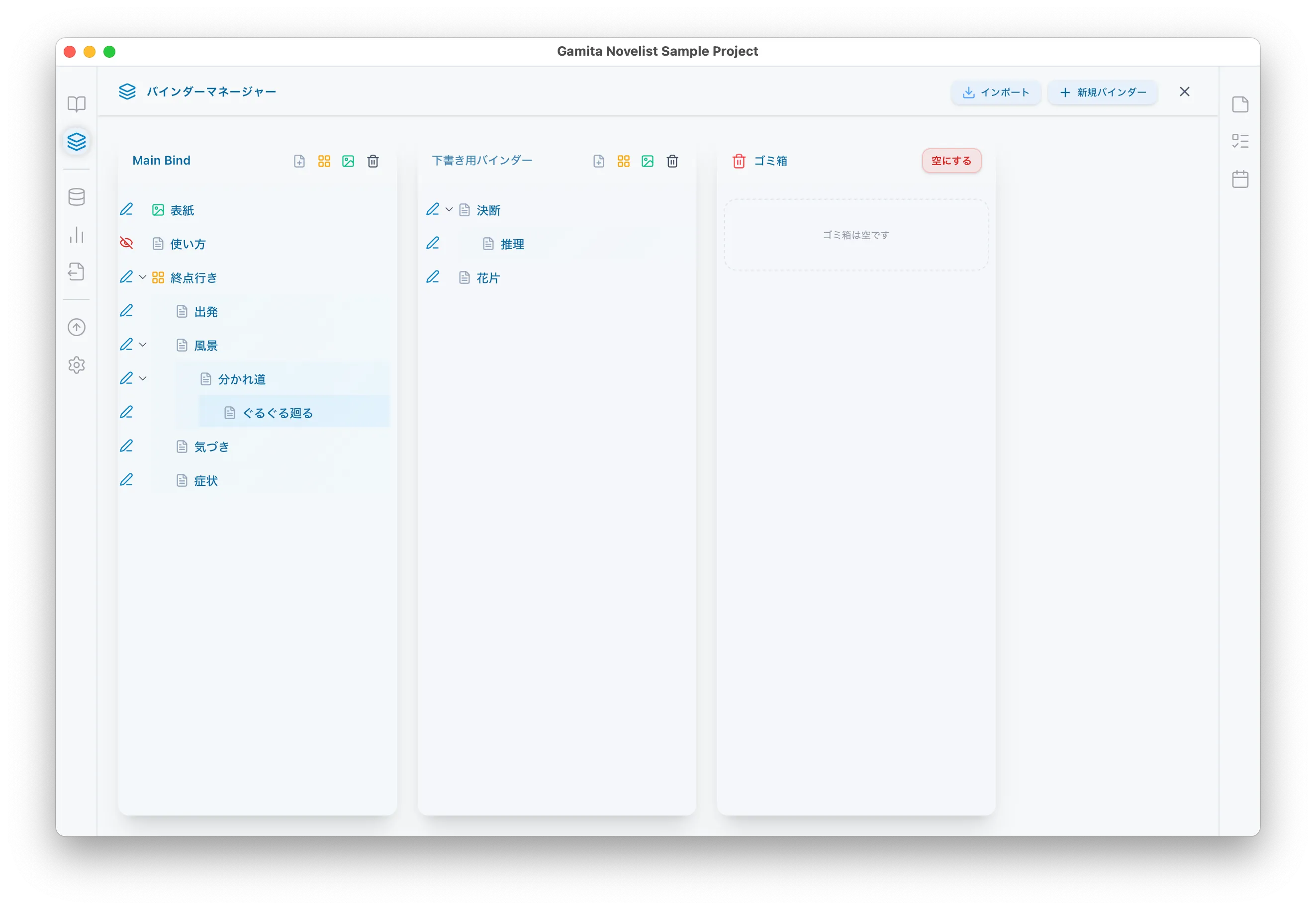The image size is (1316, 910).
Task: Open the database icon in left sidebar
Action: point(77,197)
